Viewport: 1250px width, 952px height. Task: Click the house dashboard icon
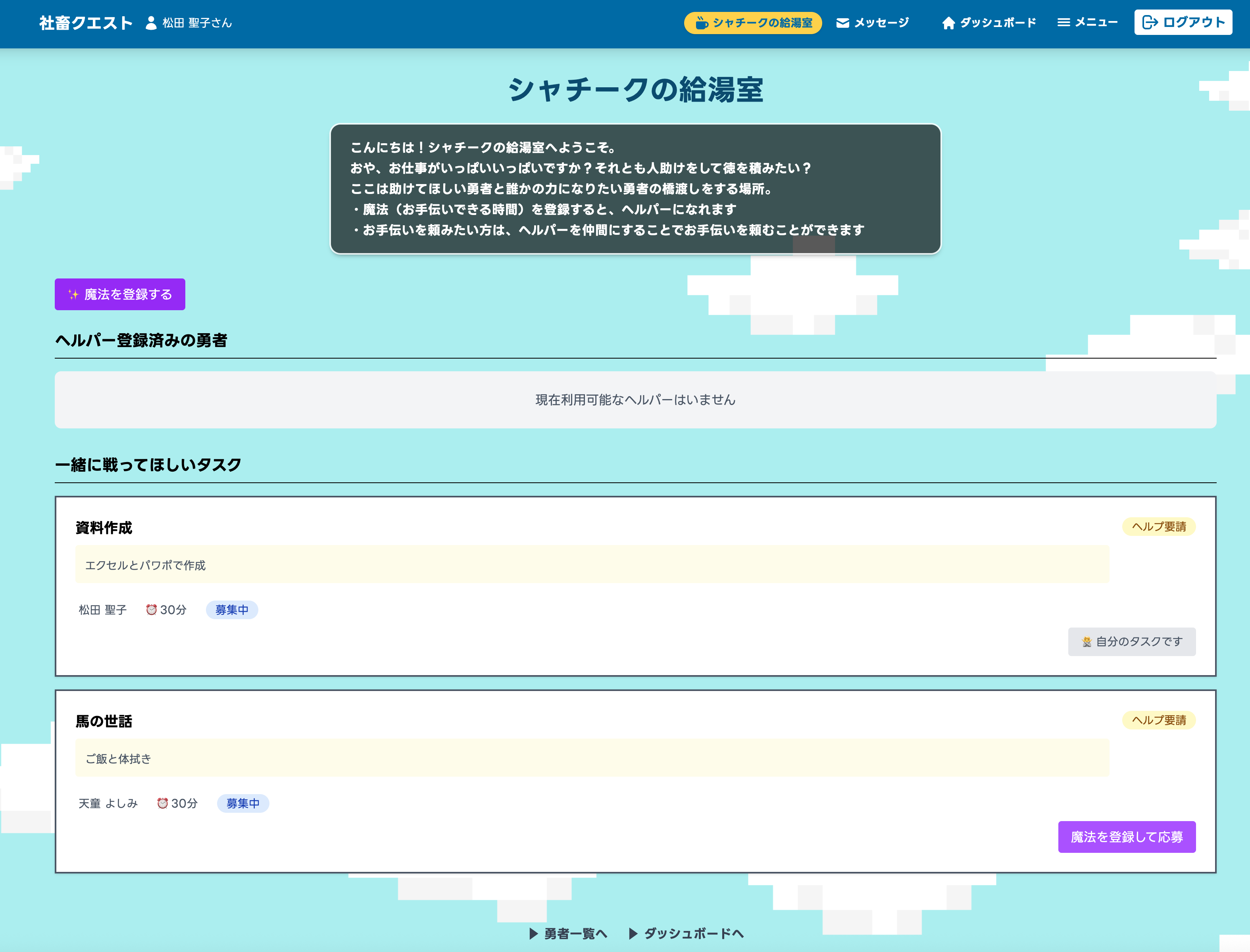948,23
